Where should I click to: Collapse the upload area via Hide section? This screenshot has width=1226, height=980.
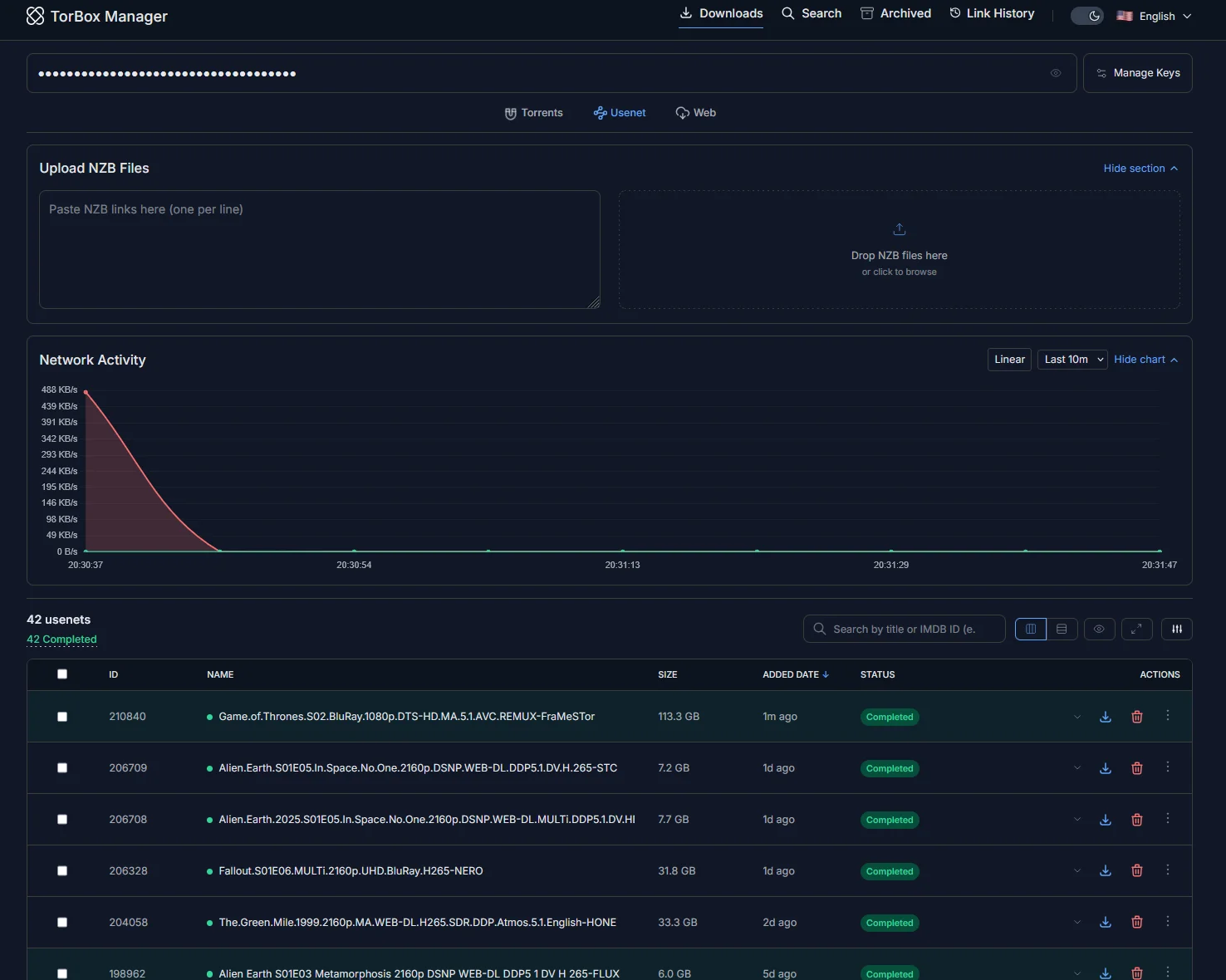point(1140,169)
